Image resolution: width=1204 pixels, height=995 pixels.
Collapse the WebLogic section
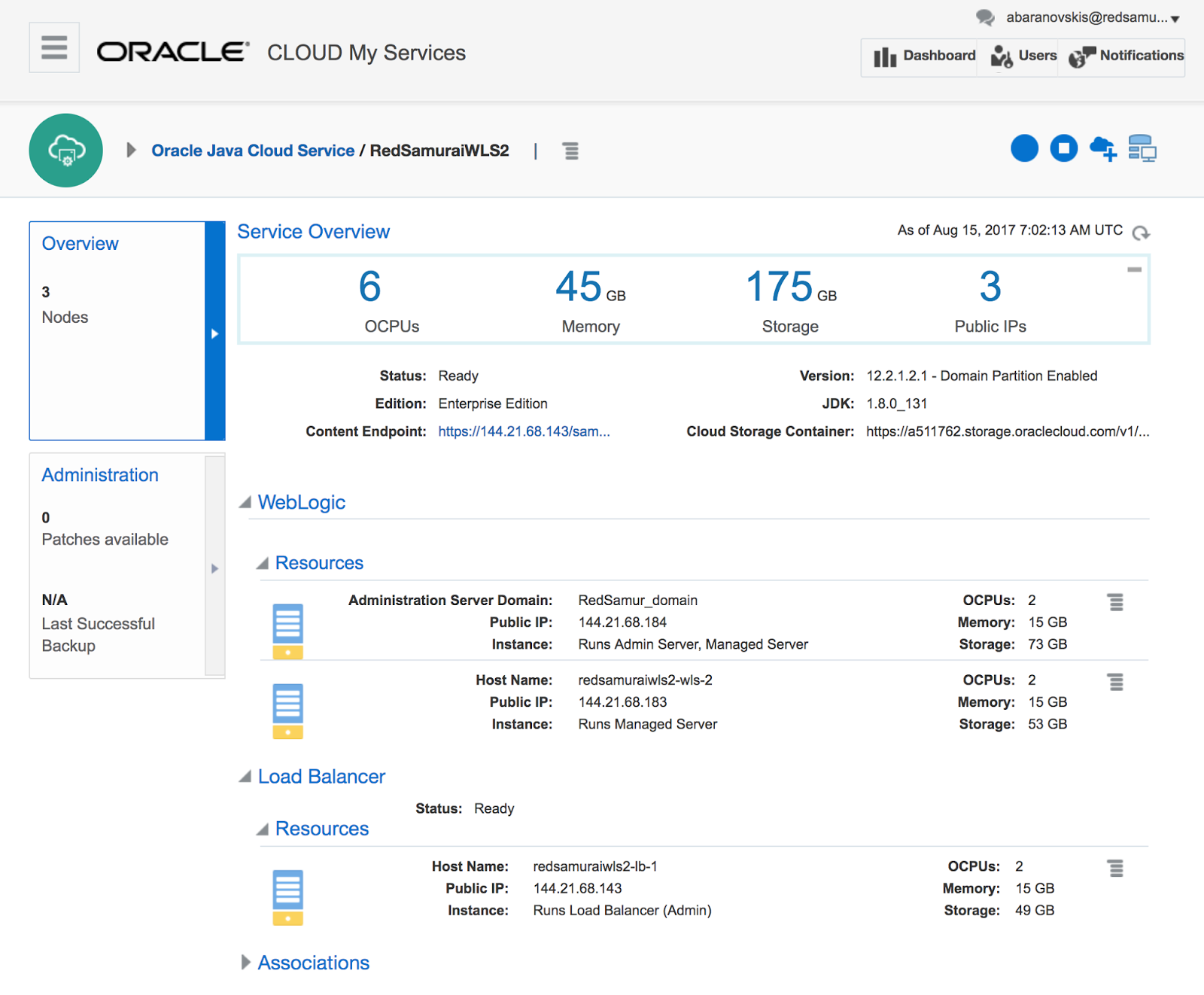[246, 502]
